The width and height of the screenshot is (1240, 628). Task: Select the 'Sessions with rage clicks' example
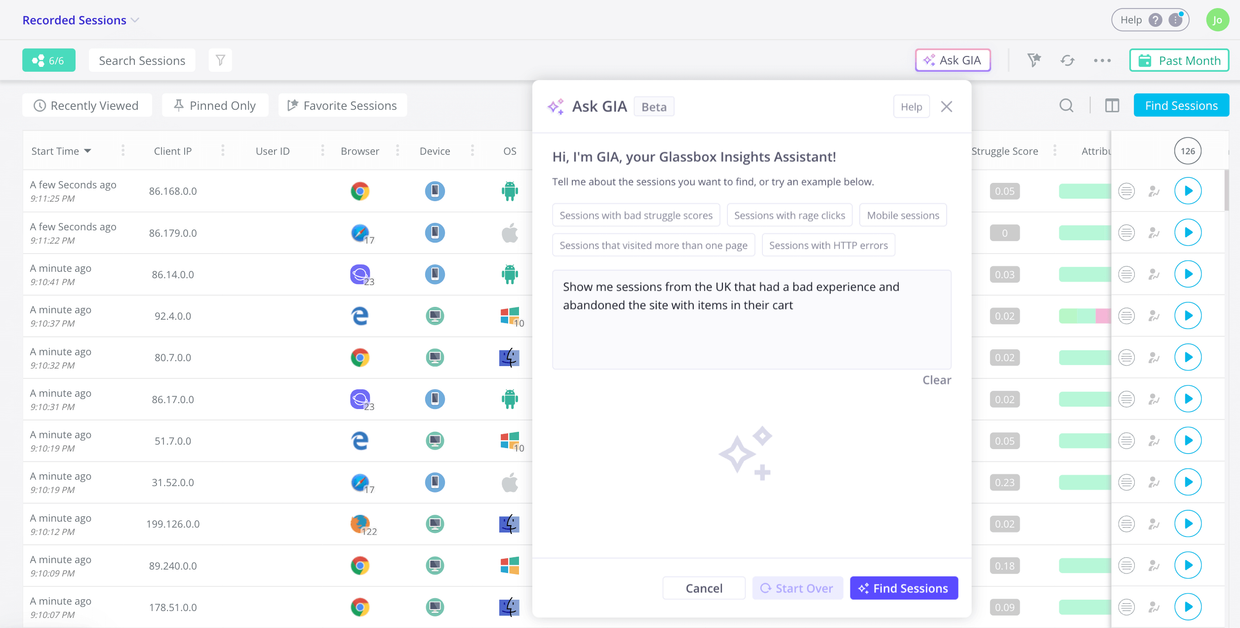pyautogui.click(x=789, y=215)
